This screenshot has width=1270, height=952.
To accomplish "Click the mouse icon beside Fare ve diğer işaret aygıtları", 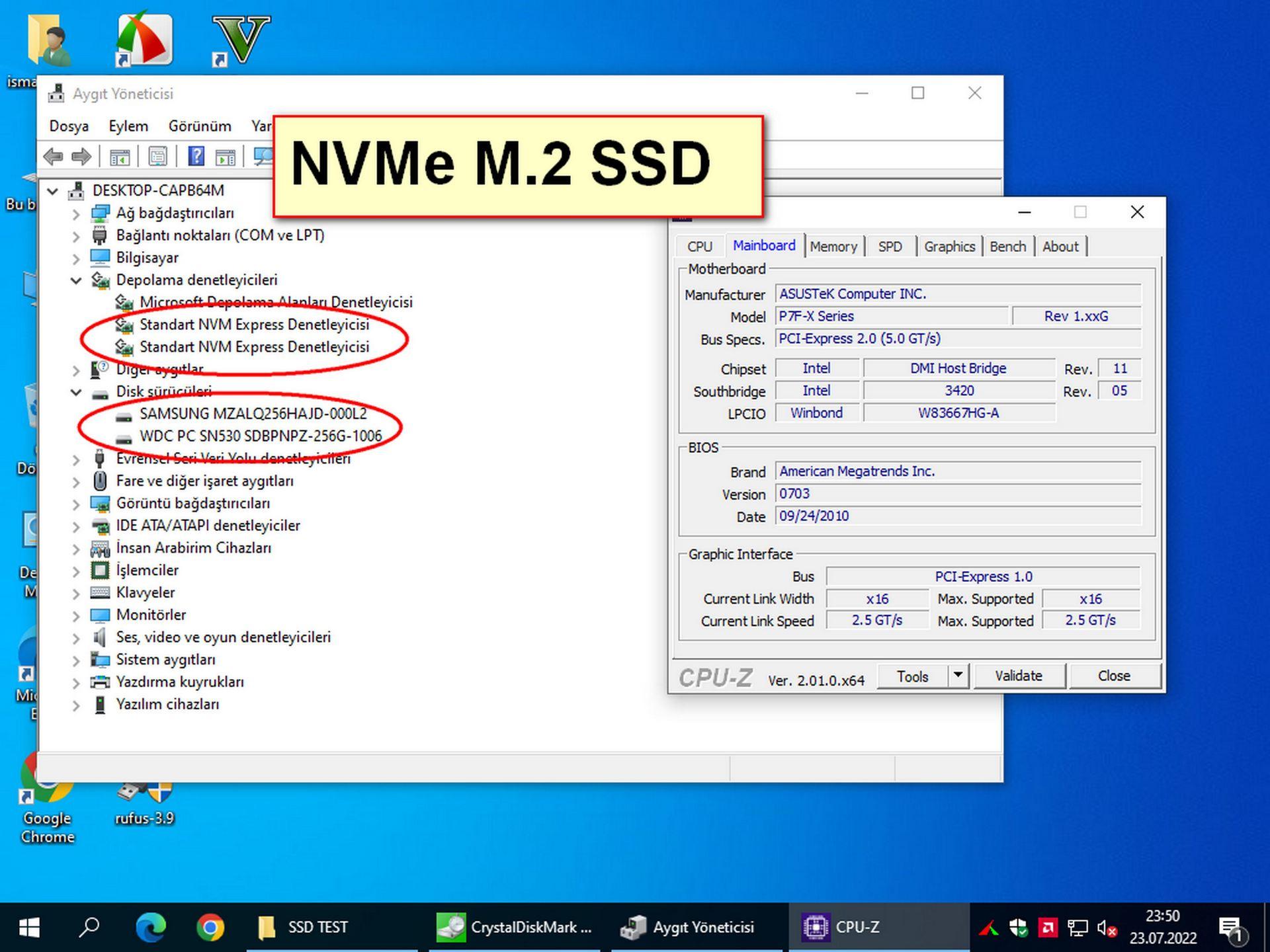I will [100, 481].
